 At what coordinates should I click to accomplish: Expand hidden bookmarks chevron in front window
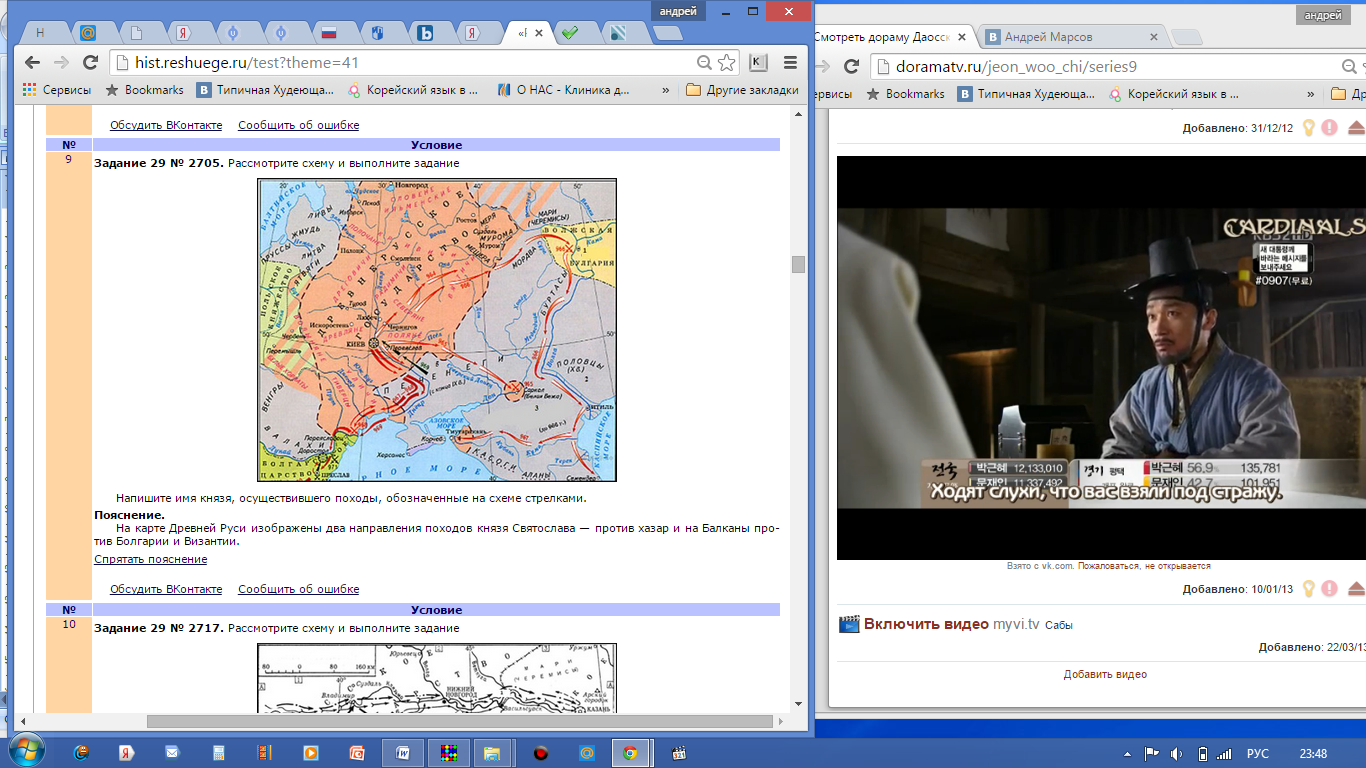pos(666,90)
